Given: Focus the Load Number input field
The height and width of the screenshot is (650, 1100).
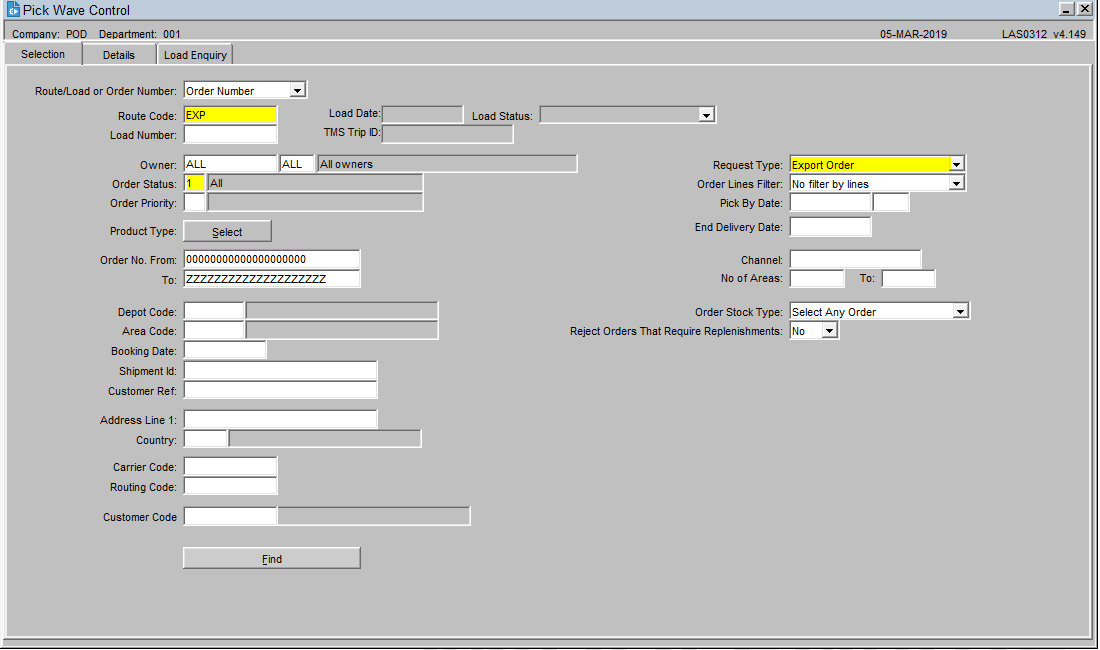Looking at the screenshot, I should (230, 135).
